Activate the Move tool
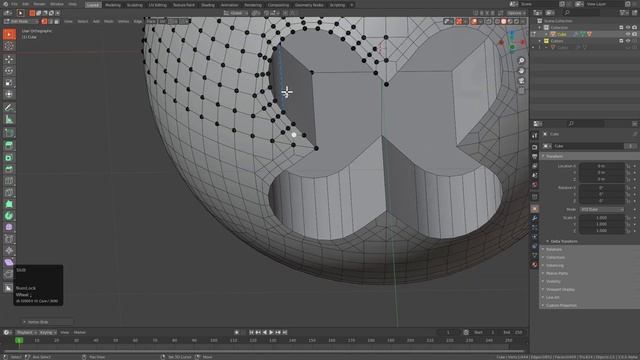The image size is (640, 360). 9,59
